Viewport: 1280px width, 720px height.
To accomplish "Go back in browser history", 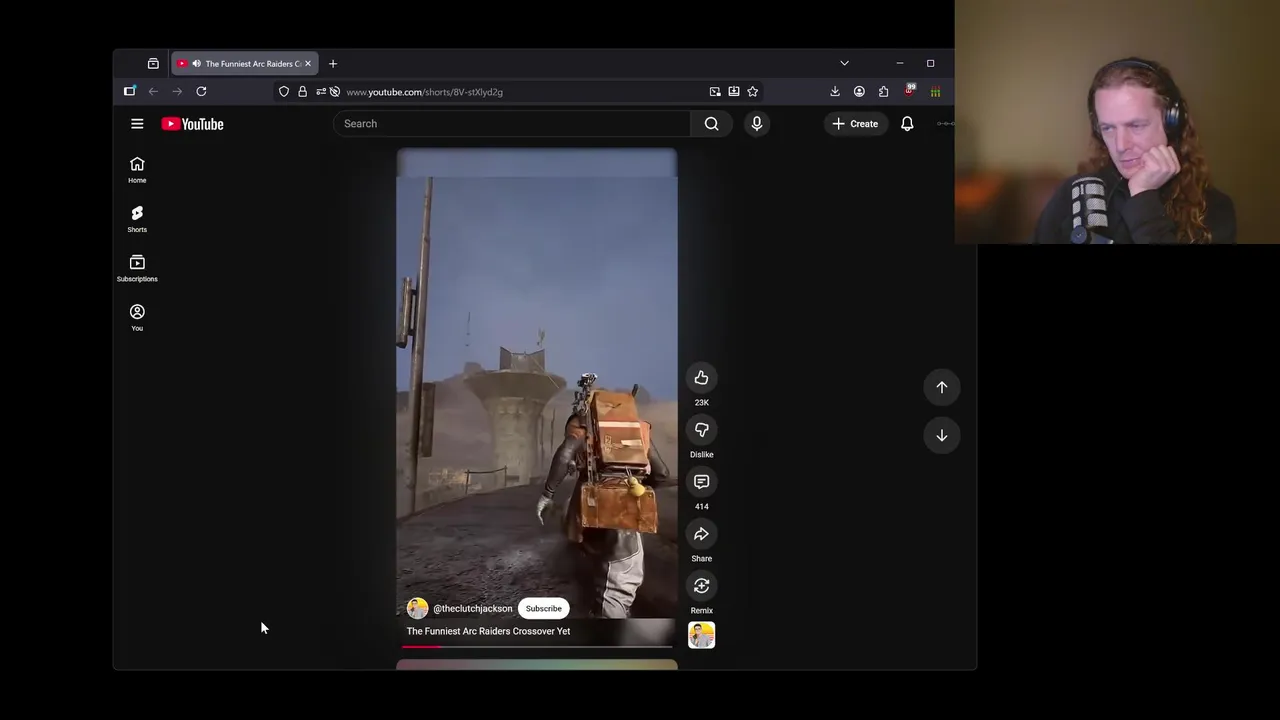I will 153,91.
